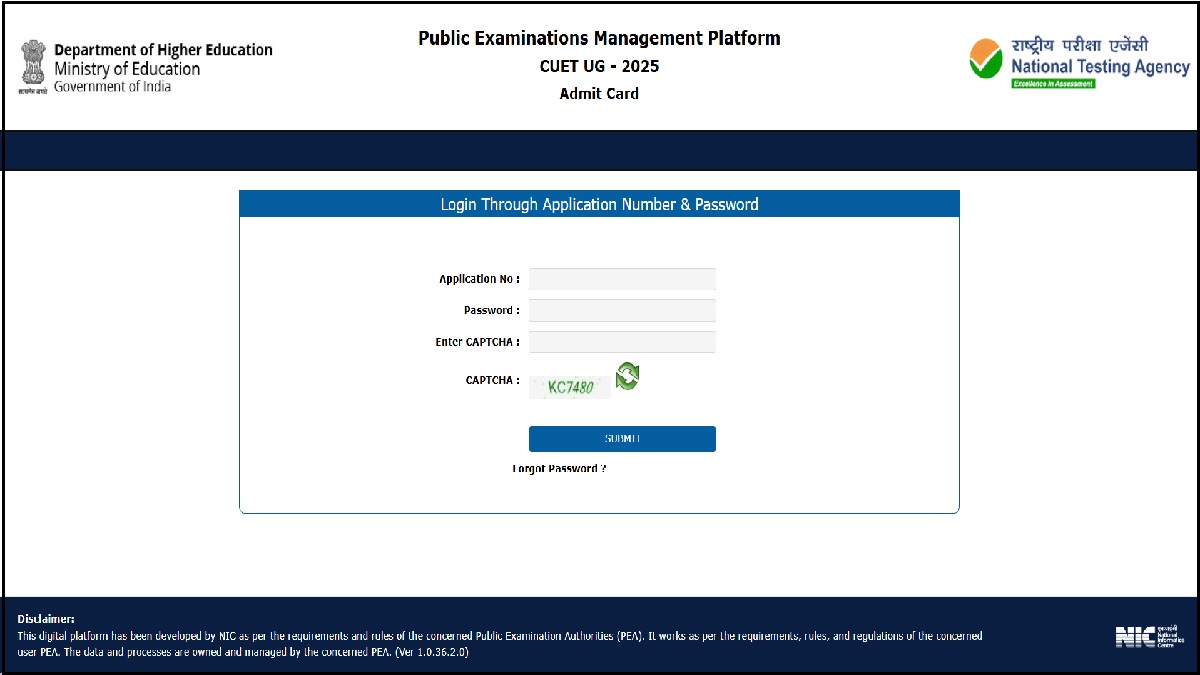Viewport: 1200px width, 675px height.
Task: Click the Password label
Action: click(491, 310)
